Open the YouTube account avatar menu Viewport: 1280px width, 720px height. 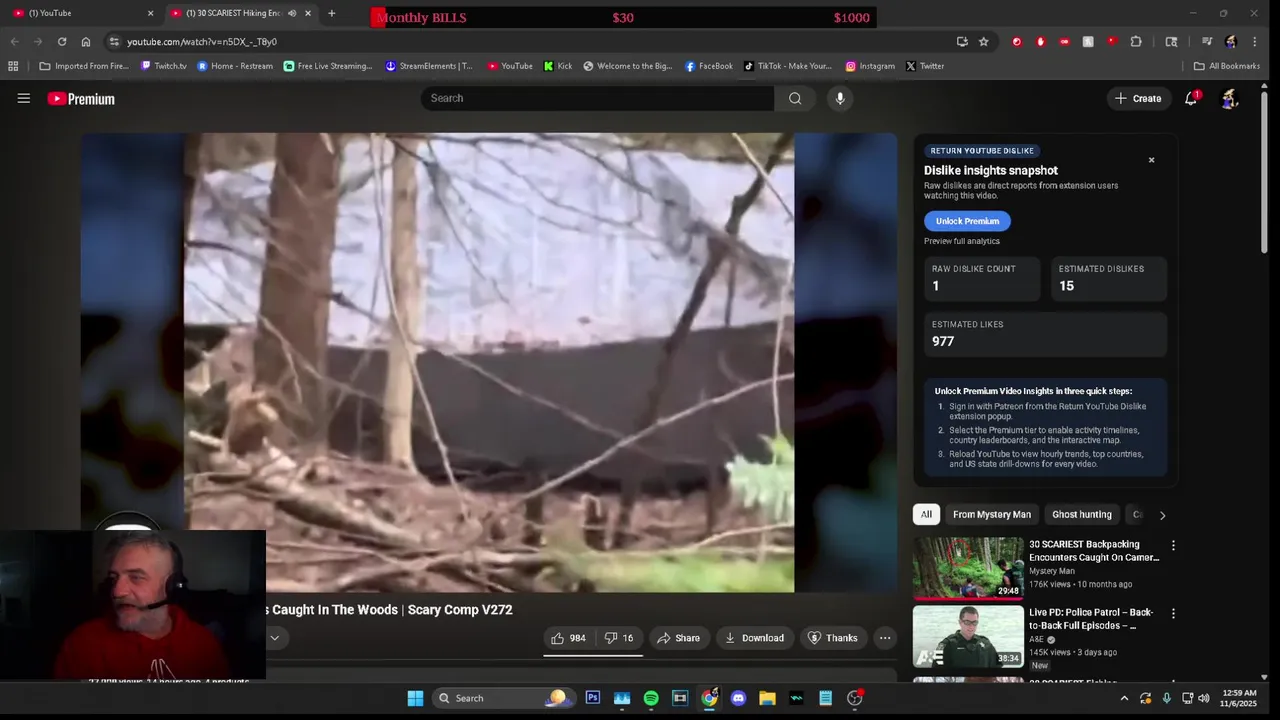coord(1230,98)
